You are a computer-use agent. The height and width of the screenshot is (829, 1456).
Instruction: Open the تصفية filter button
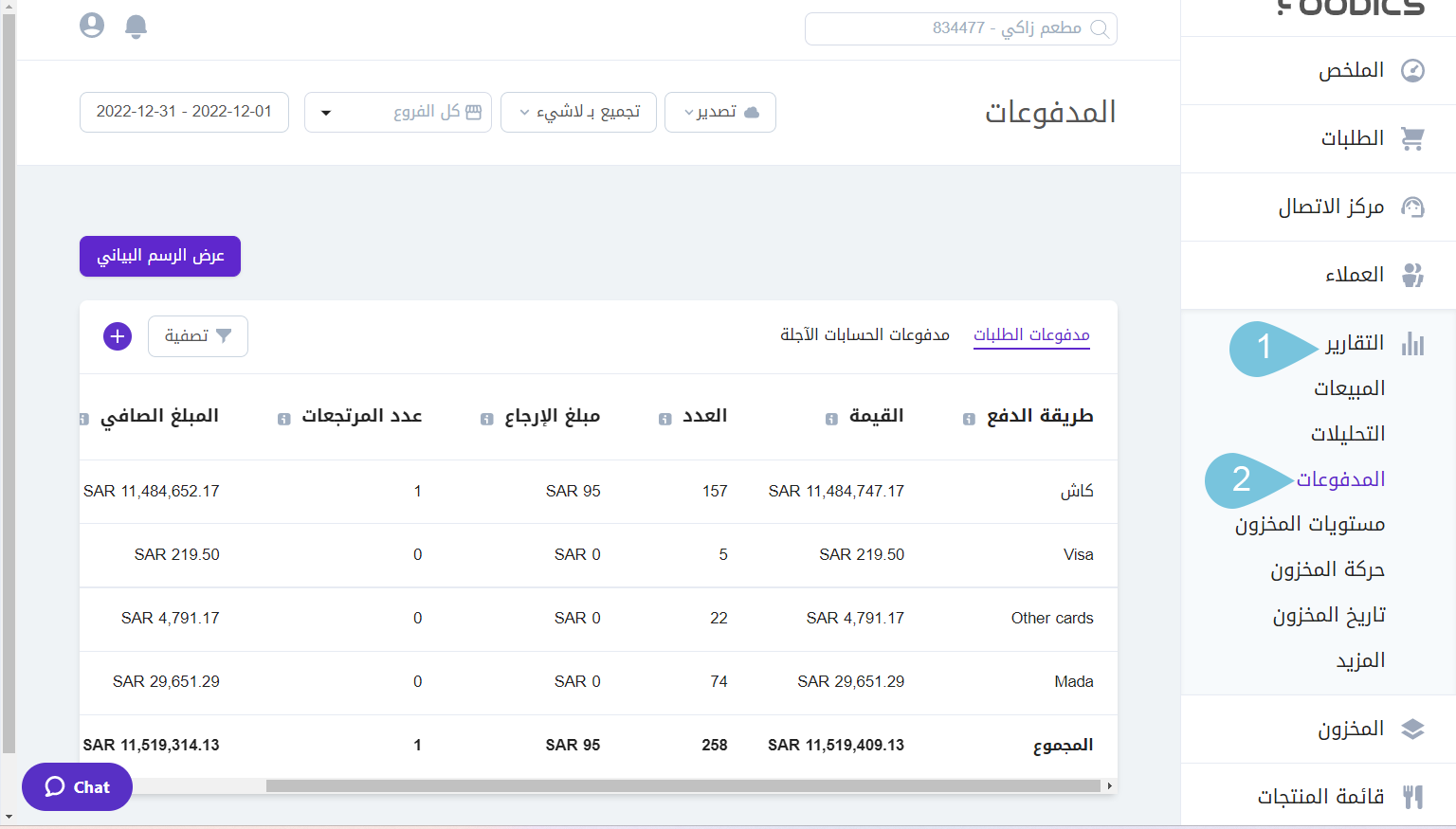(197, 336)
